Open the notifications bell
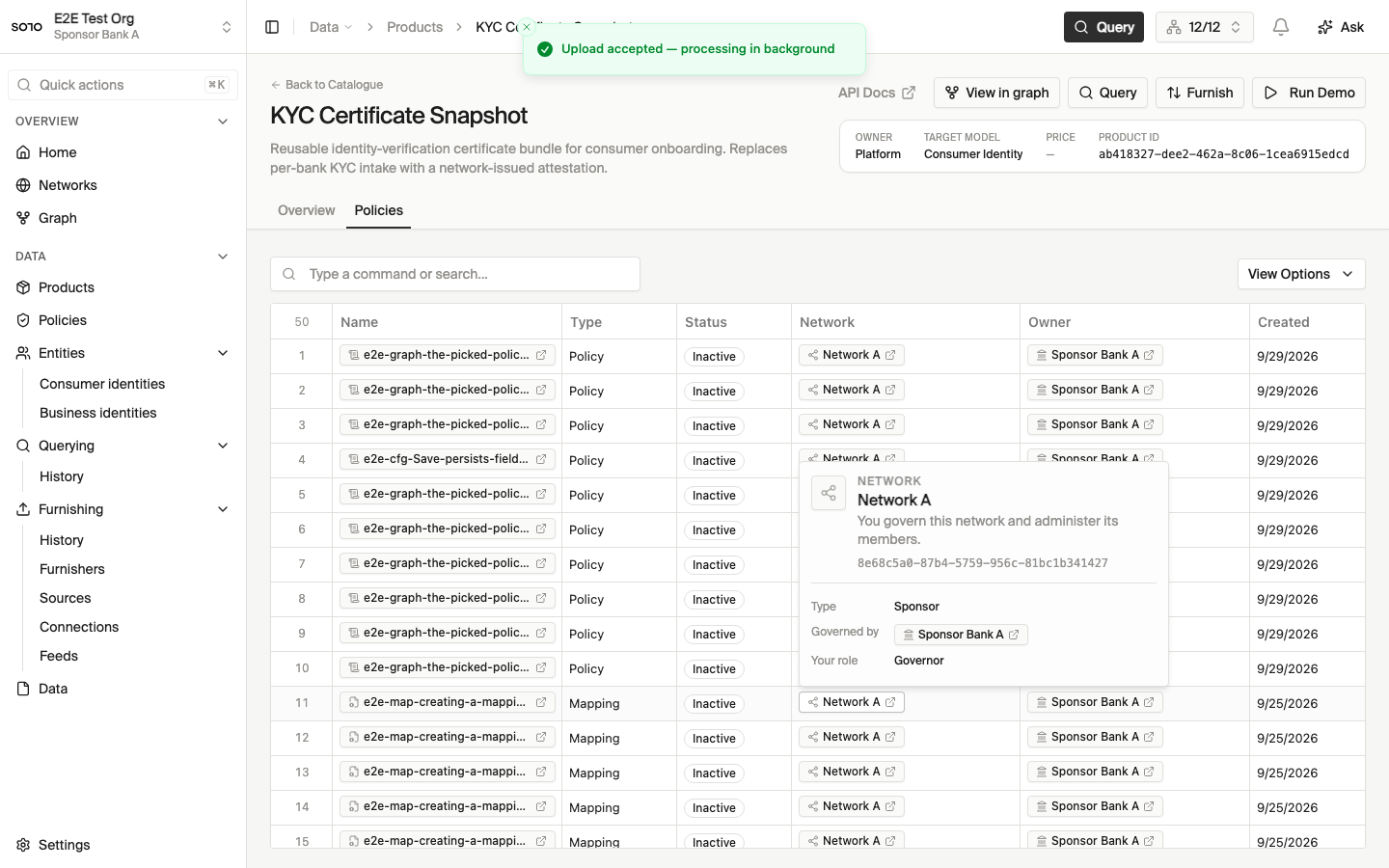The image size is (1389, 868). pyautogui.click(x=1281, y=27)
